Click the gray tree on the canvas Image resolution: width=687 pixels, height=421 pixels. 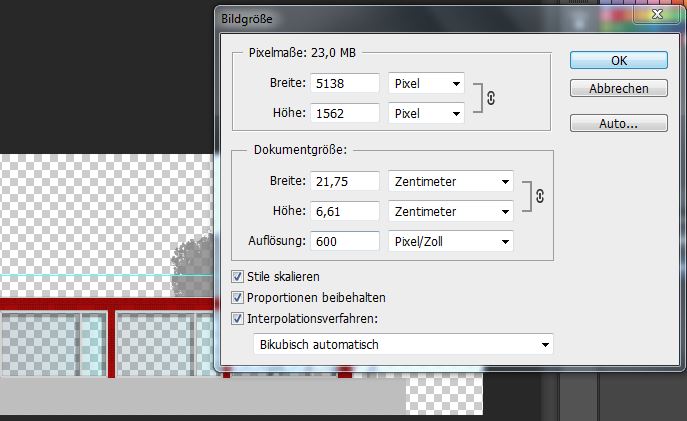[x=193, y=265]
